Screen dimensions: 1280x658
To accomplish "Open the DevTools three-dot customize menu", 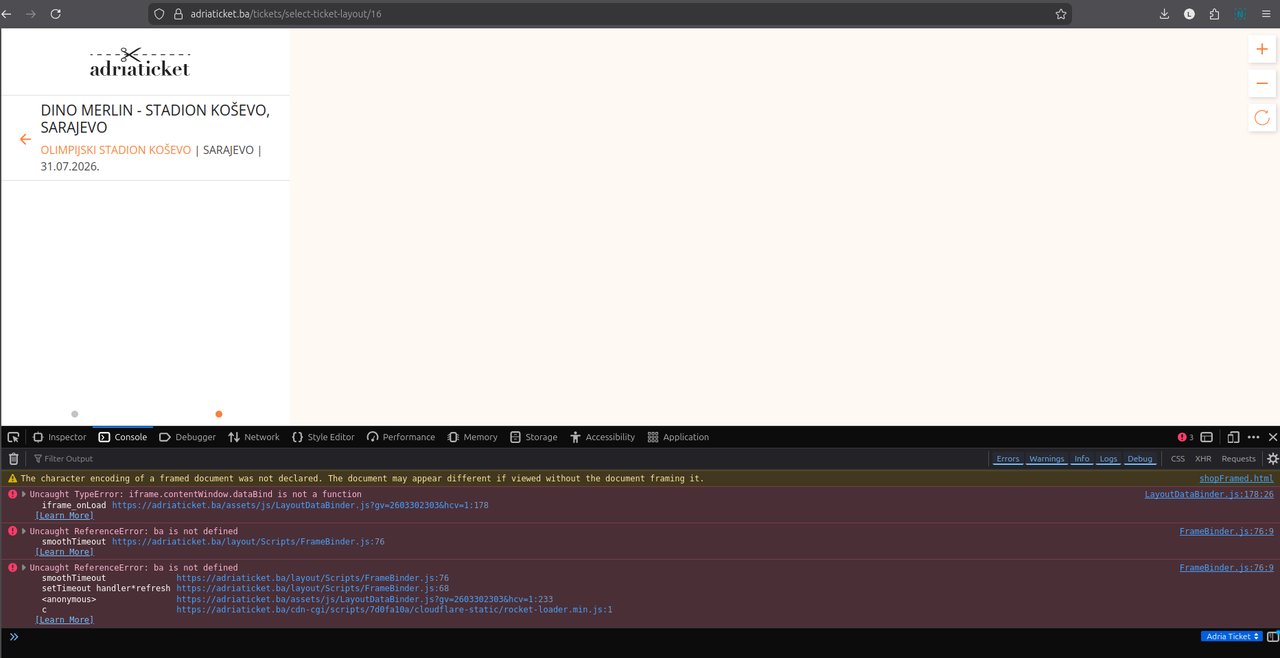I will (1253, 437).
